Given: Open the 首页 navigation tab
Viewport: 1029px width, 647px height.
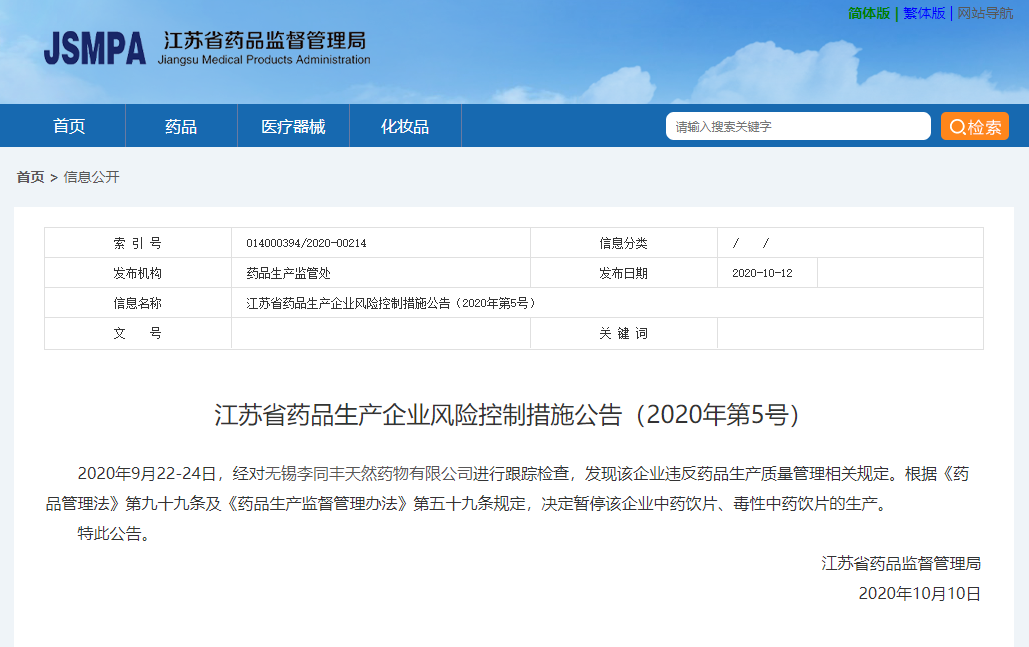Looking at the screenshot, I should [x=69, y=126].
